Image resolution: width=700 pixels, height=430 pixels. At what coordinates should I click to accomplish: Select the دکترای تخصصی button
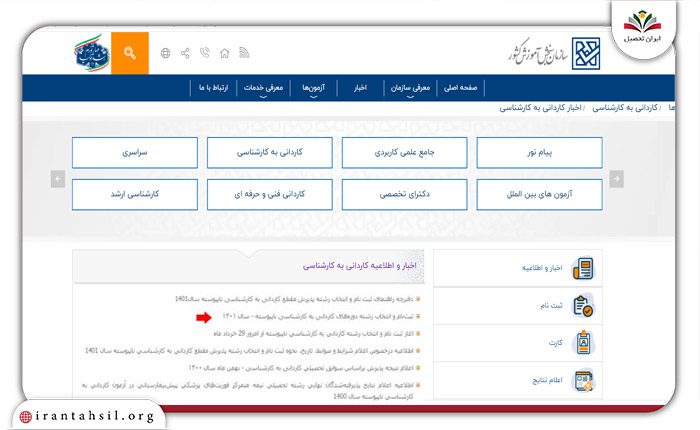pyautogui.click(x=404, y=195)
